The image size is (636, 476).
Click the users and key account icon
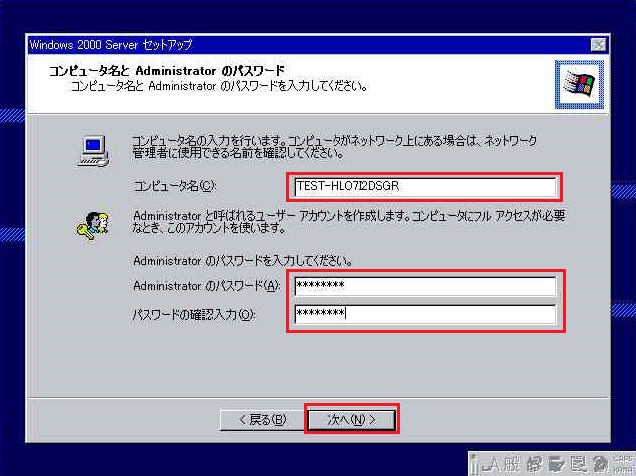tap(92, 226)
